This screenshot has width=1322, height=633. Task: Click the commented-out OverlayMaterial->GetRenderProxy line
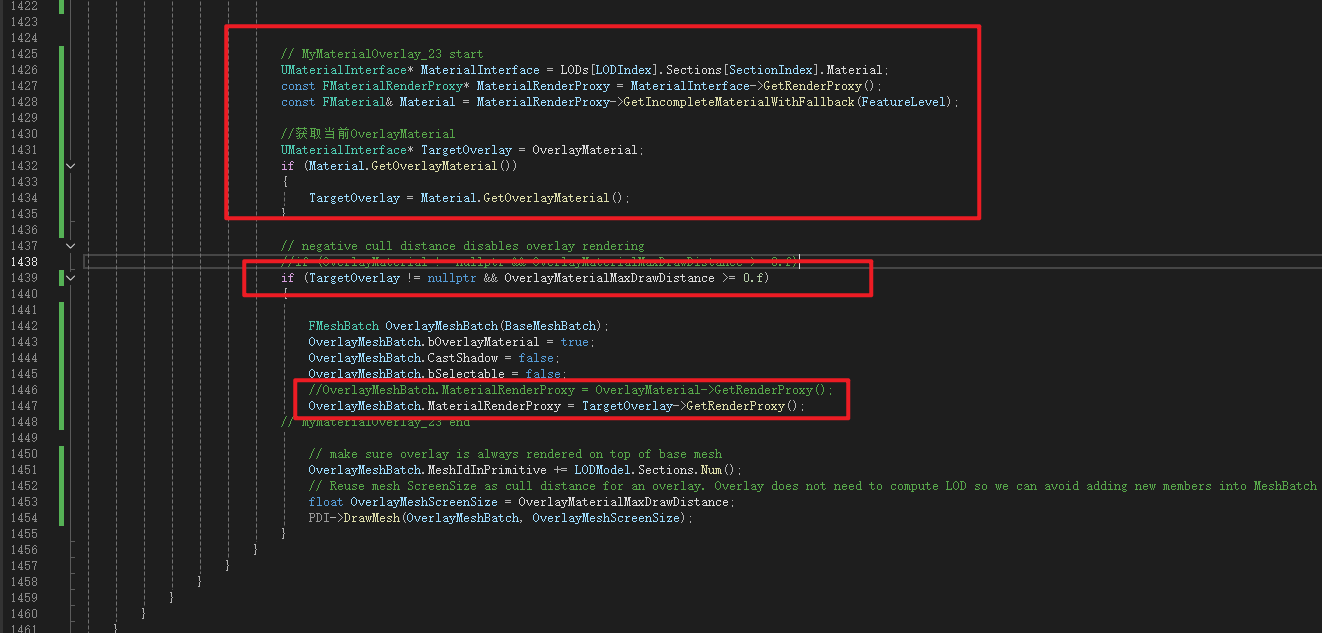click(570, 390)
